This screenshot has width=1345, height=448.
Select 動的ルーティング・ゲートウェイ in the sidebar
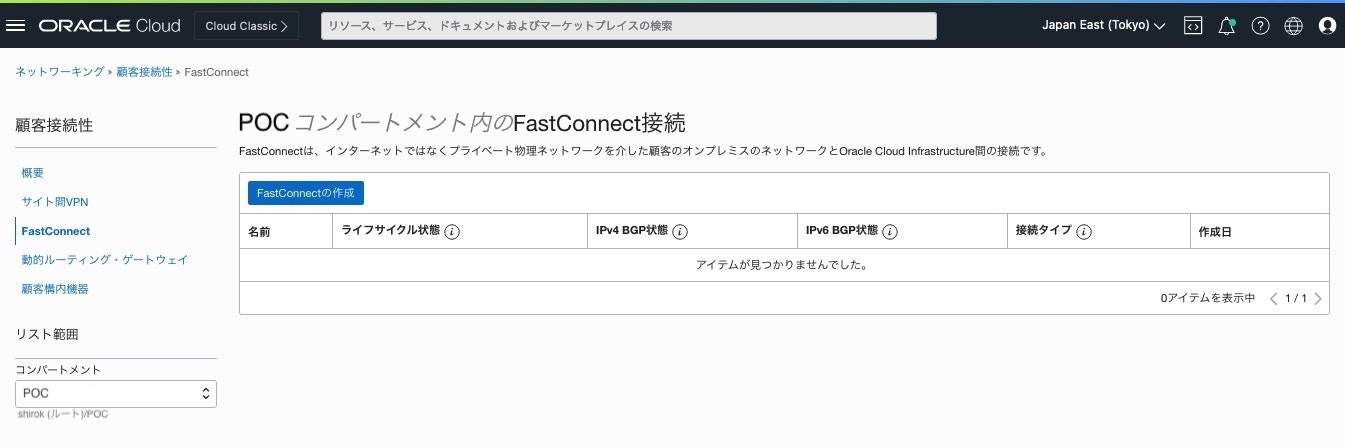pos(105,260)
